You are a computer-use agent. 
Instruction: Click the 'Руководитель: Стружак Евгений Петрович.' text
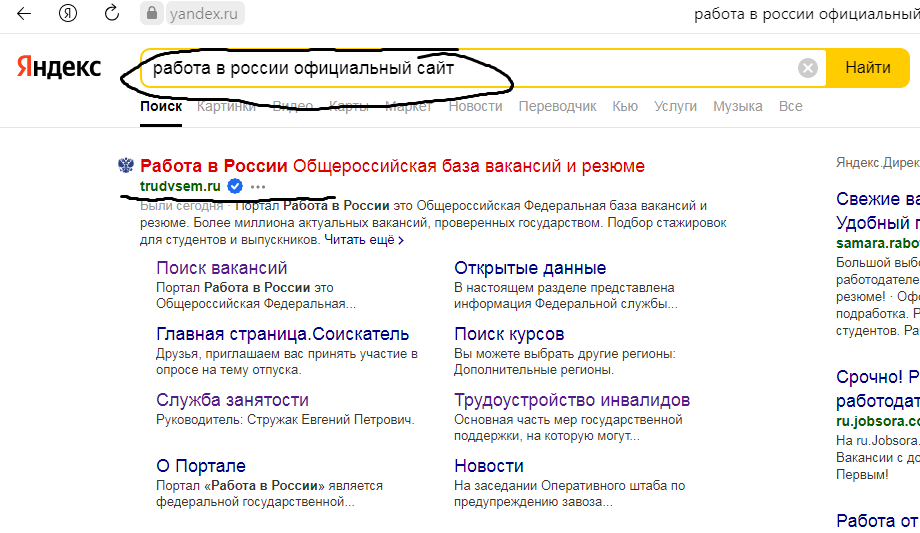pyautogui.click(x=285, y=420)
